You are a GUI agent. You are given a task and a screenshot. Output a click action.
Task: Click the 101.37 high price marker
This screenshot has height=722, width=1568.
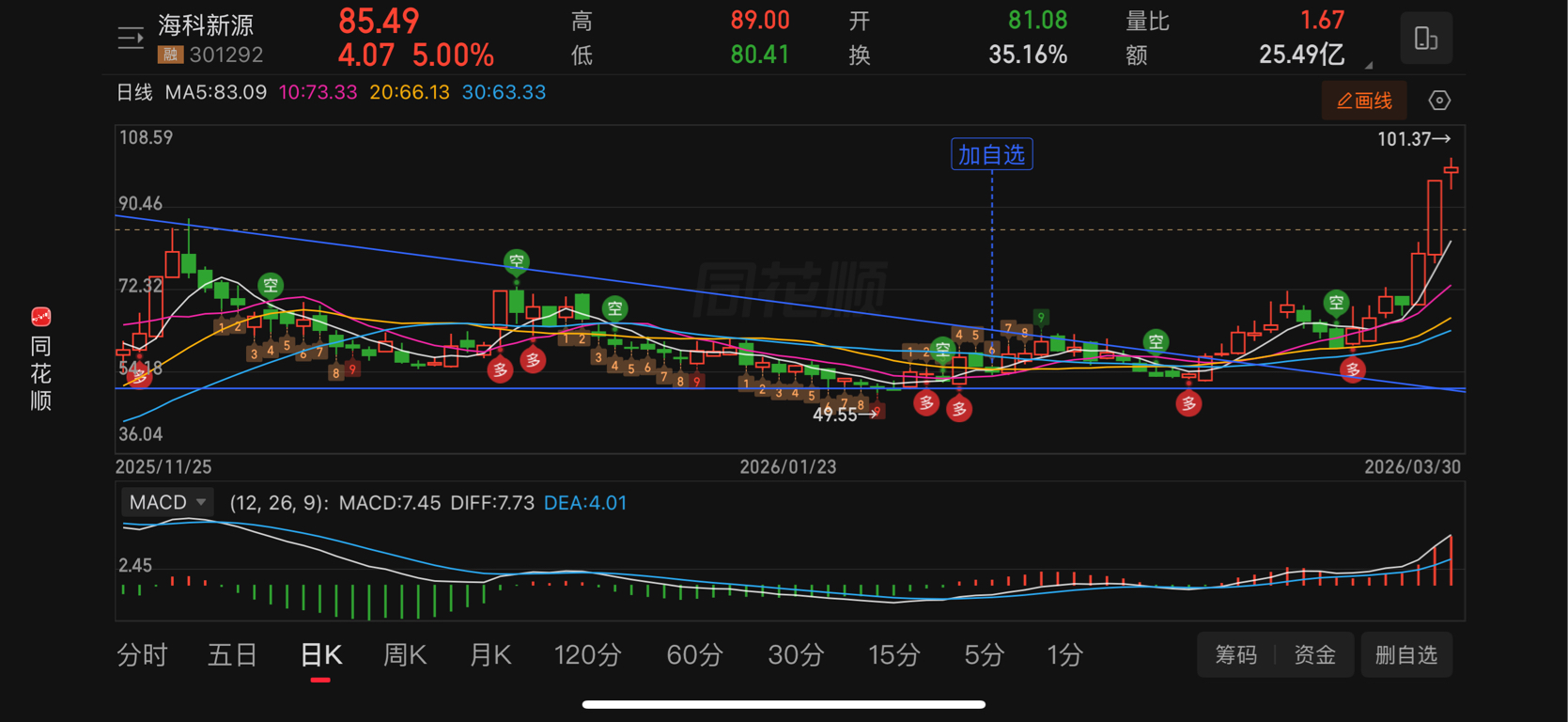tap(1414, 139)
